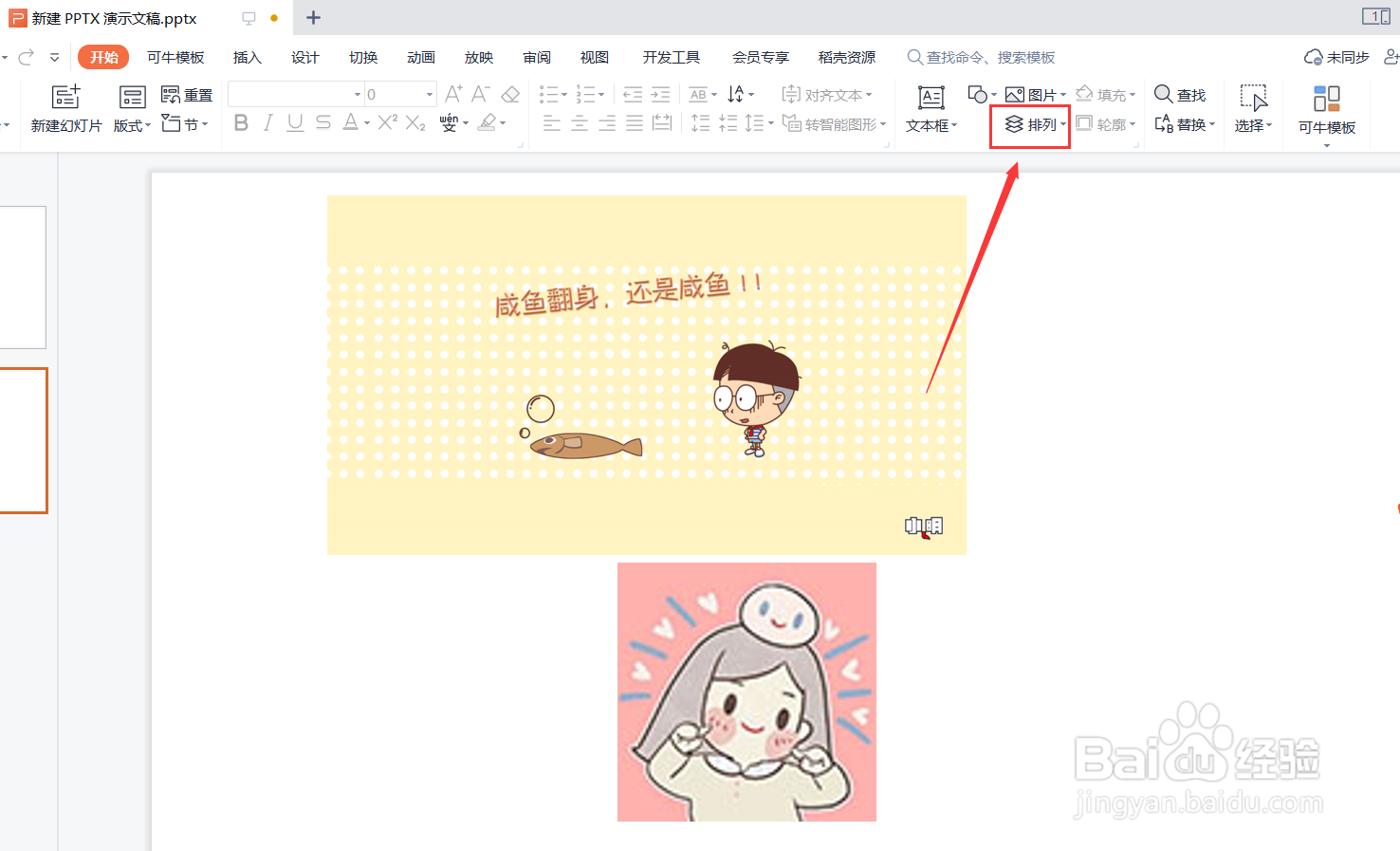The width and height of the screenshot is (1400, 851).
Task: Click the Reset (重置) slide button
Action: tap(187, 95)
